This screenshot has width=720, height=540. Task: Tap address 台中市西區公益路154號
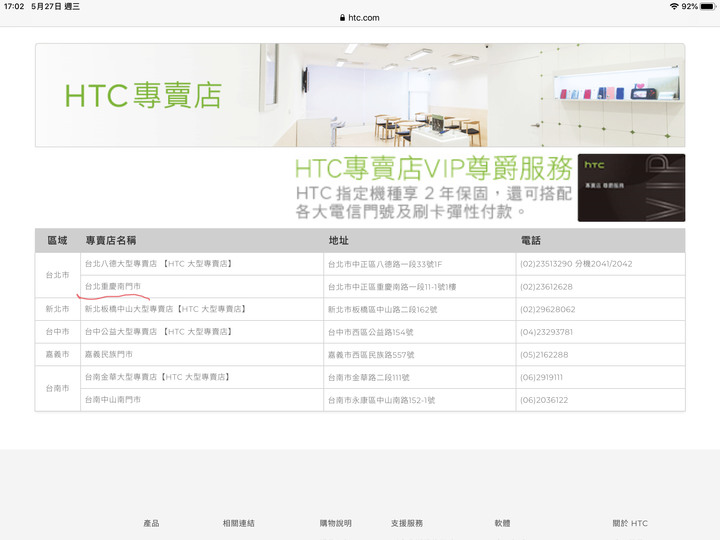[x=371, y=332]
